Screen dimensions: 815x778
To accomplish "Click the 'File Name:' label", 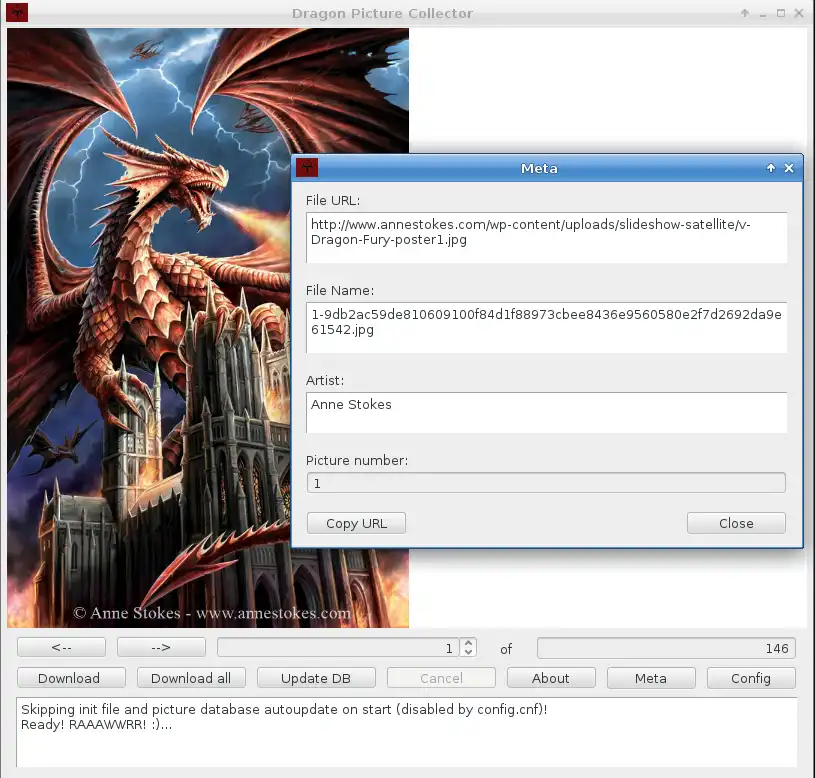I will tap(340, 291).
